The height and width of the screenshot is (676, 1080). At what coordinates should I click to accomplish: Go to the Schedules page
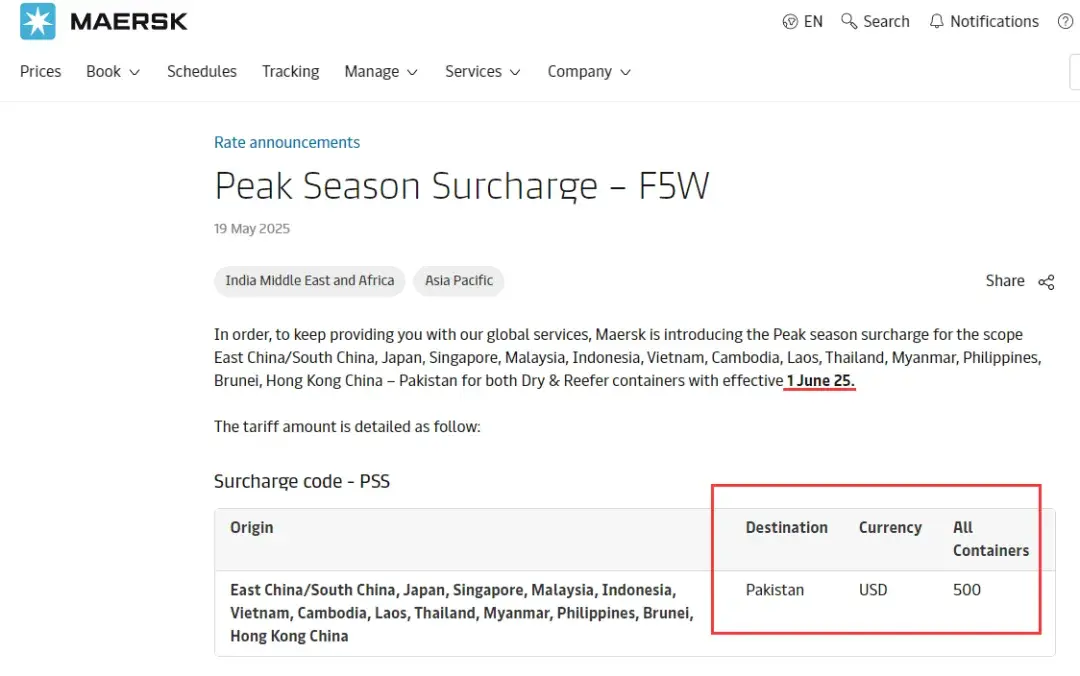point(202,71)
